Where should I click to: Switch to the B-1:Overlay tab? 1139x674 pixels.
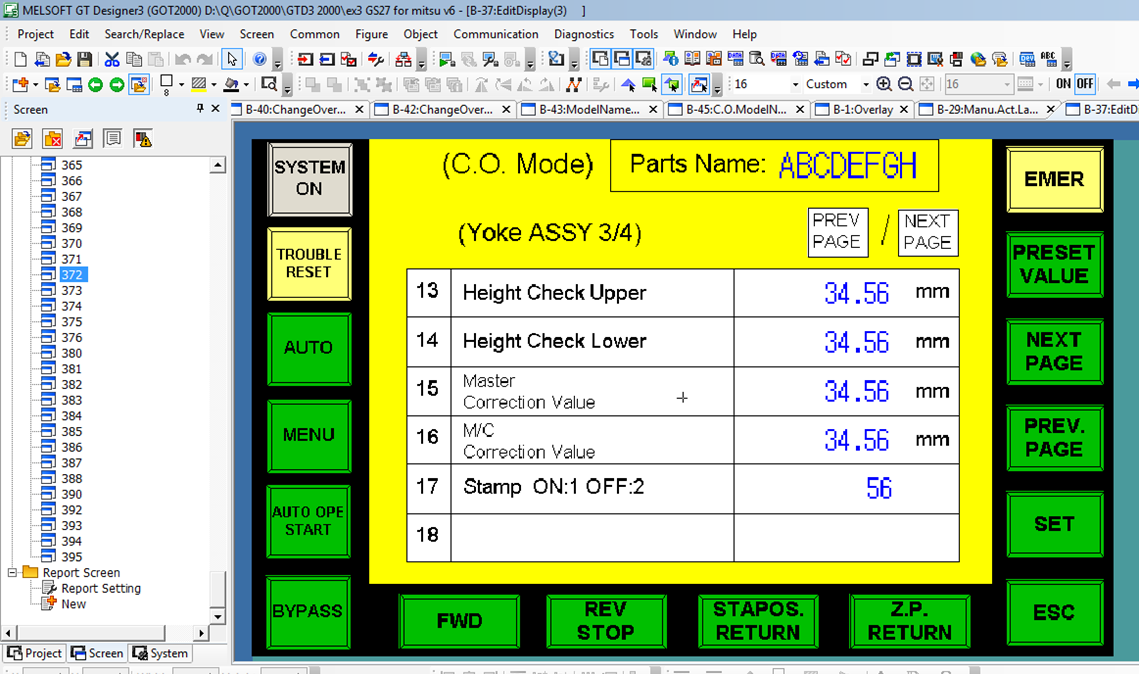(862, 110)
